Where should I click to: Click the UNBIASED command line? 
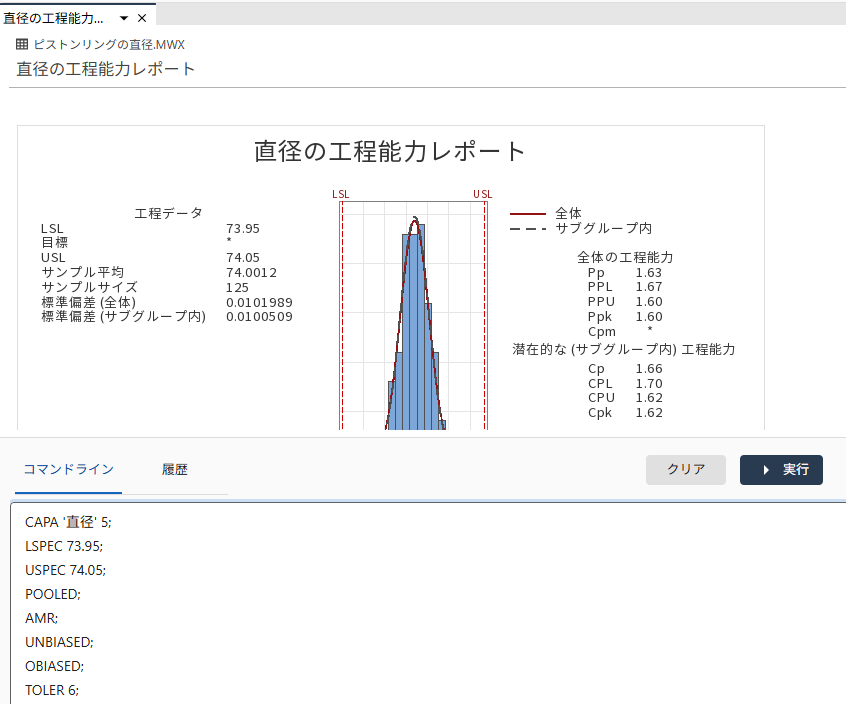point(58,642)
